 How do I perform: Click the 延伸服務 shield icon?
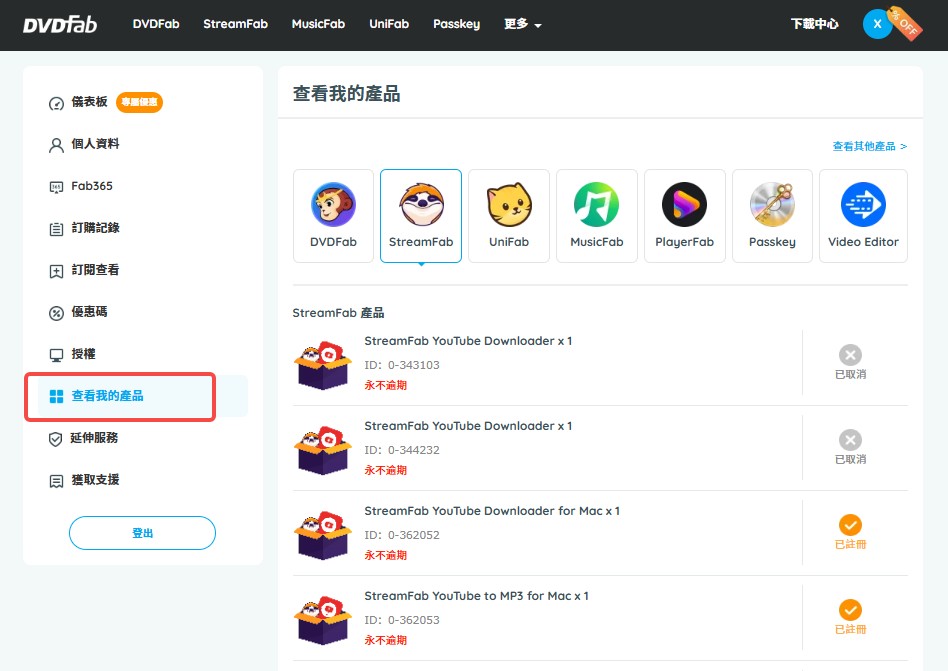point(56,439)
